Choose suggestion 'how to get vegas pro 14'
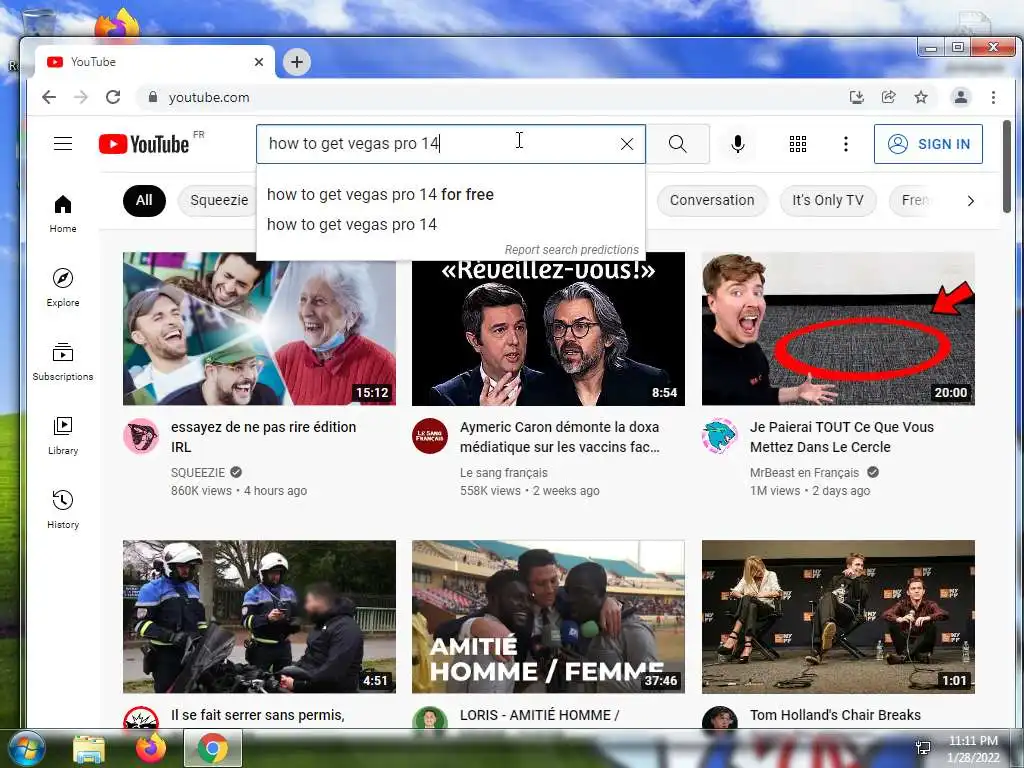Image resolution: width=1024 pixels, height=768 pixels. click(451, 225)
